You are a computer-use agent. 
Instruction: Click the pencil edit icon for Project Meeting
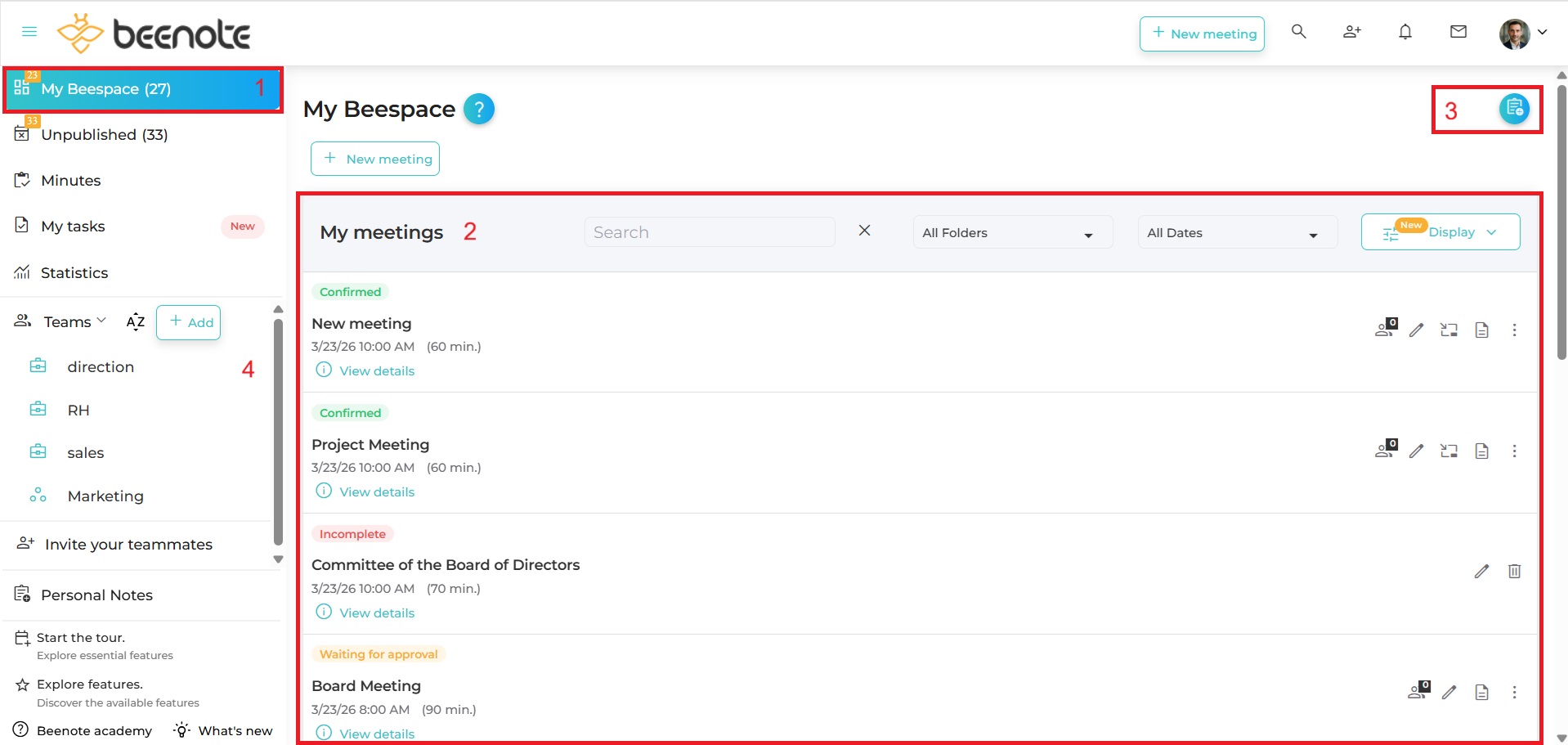(x=1416, y=451)
